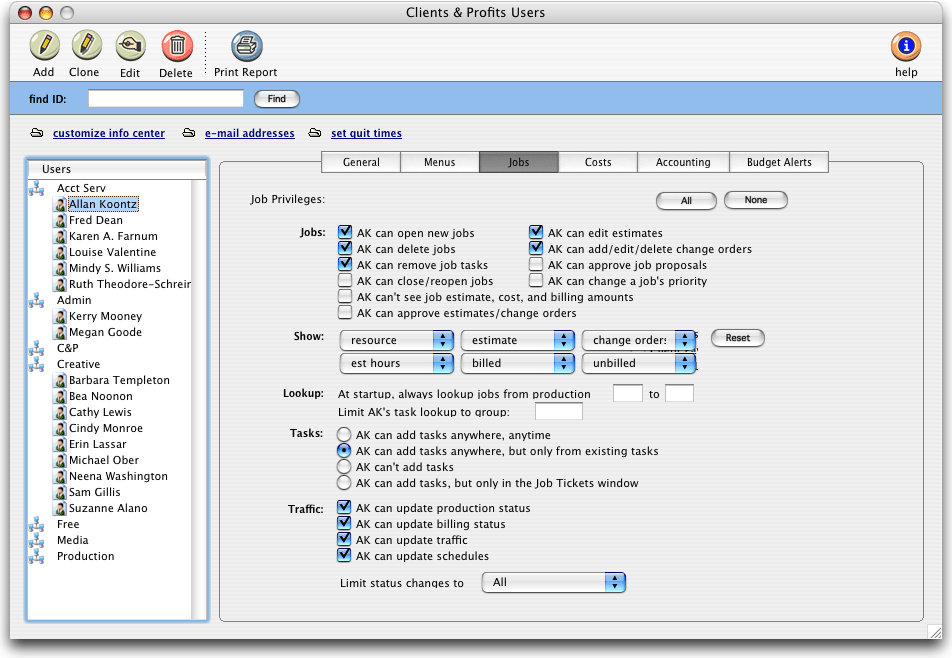Open the 'customize info center' link
This screenshot has height=658, width=952.
click(x=109, y=133)
